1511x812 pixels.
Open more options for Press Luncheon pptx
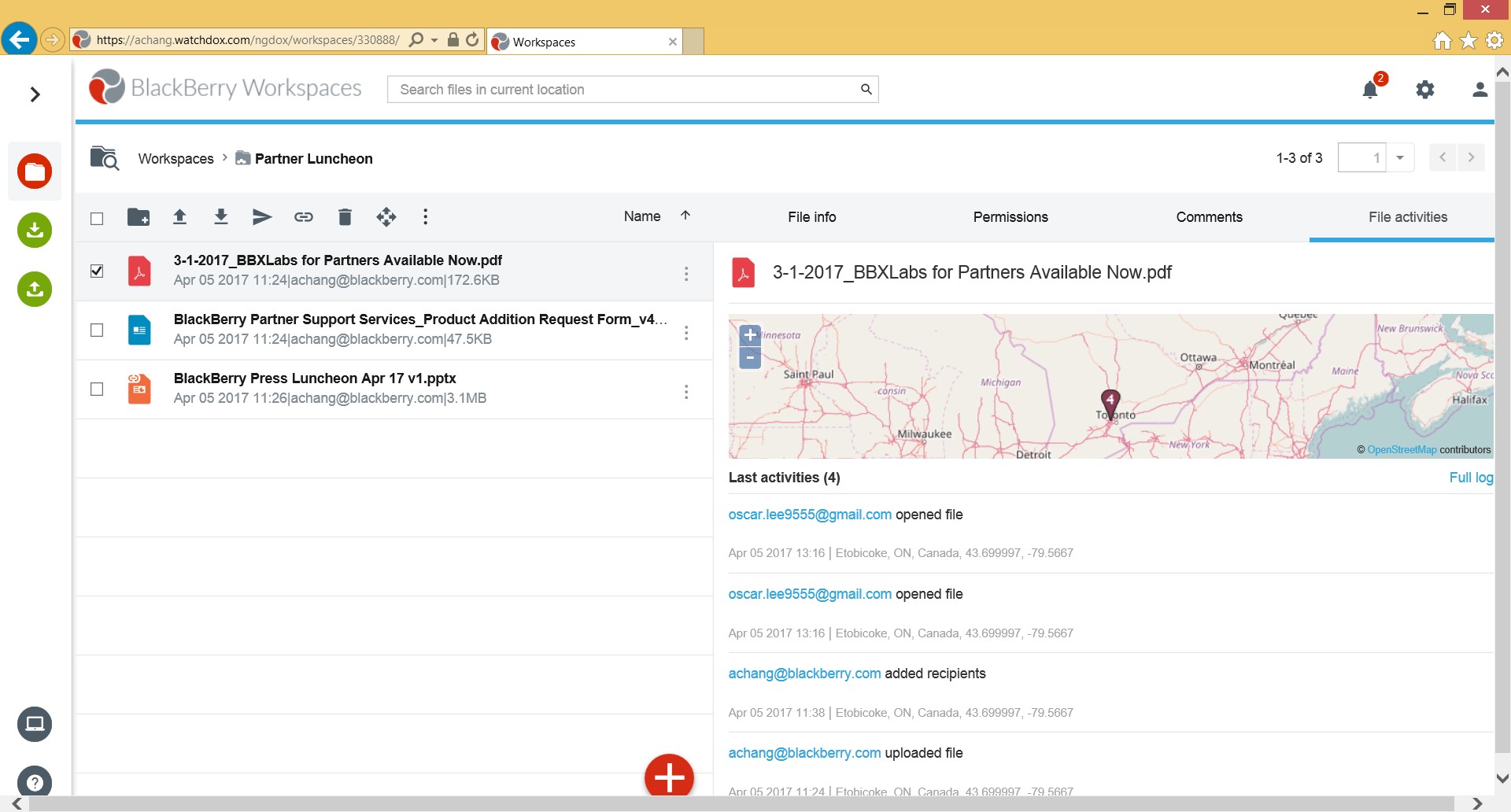(686, 392)
